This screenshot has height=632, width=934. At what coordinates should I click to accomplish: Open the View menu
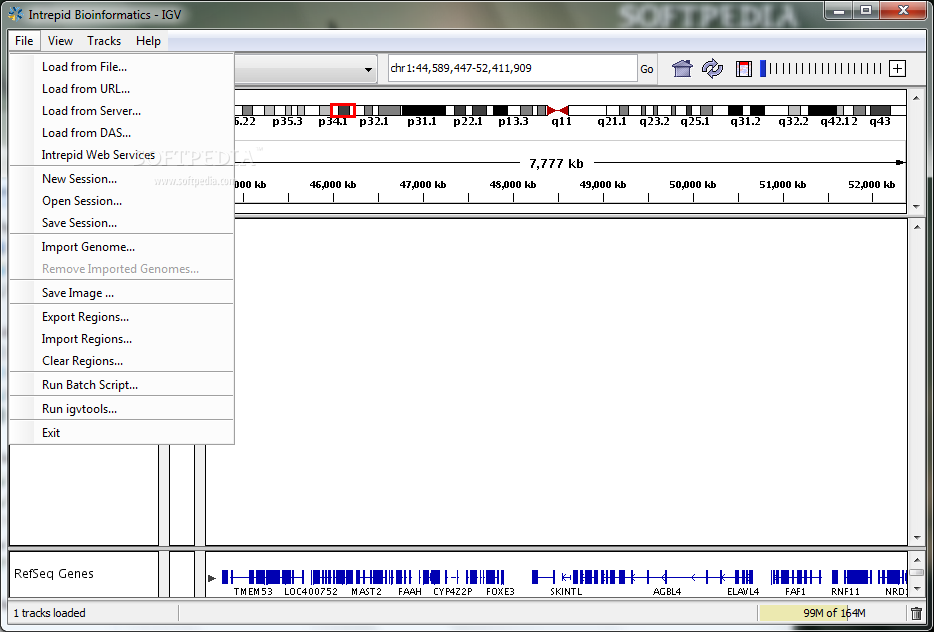tap(60, 41)
